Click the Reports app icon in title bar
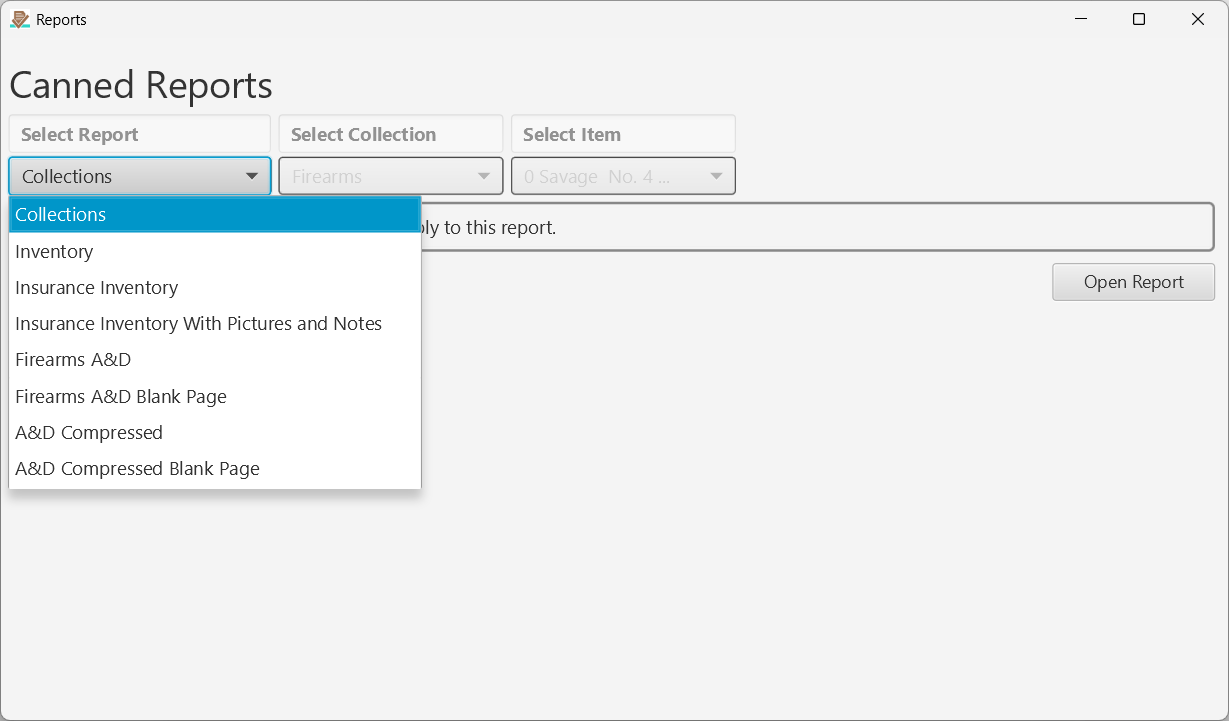The image size is (1229, 721). pos(19,19)
